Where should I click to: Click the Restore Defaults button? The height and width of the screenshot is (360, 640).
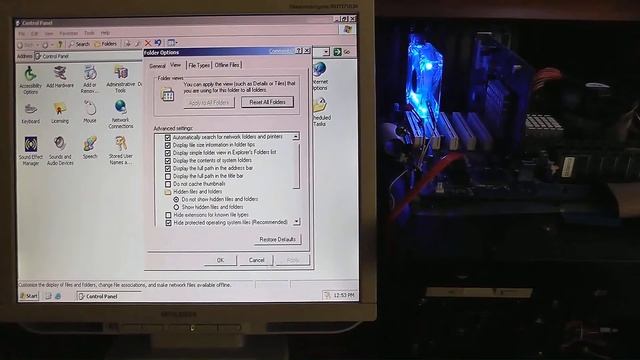pyautogui.click(x=278, y=239)
